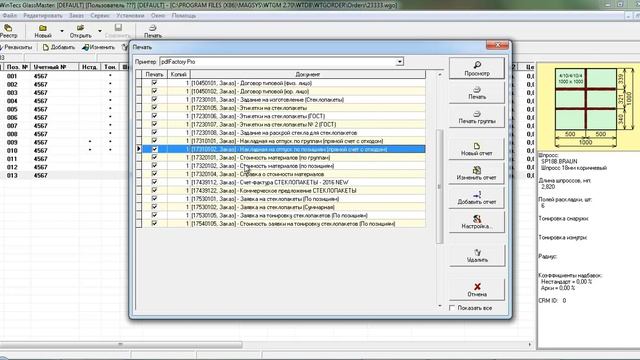
Task: Cancel the dialog with red X Отмена
Action: click(477, 290)
